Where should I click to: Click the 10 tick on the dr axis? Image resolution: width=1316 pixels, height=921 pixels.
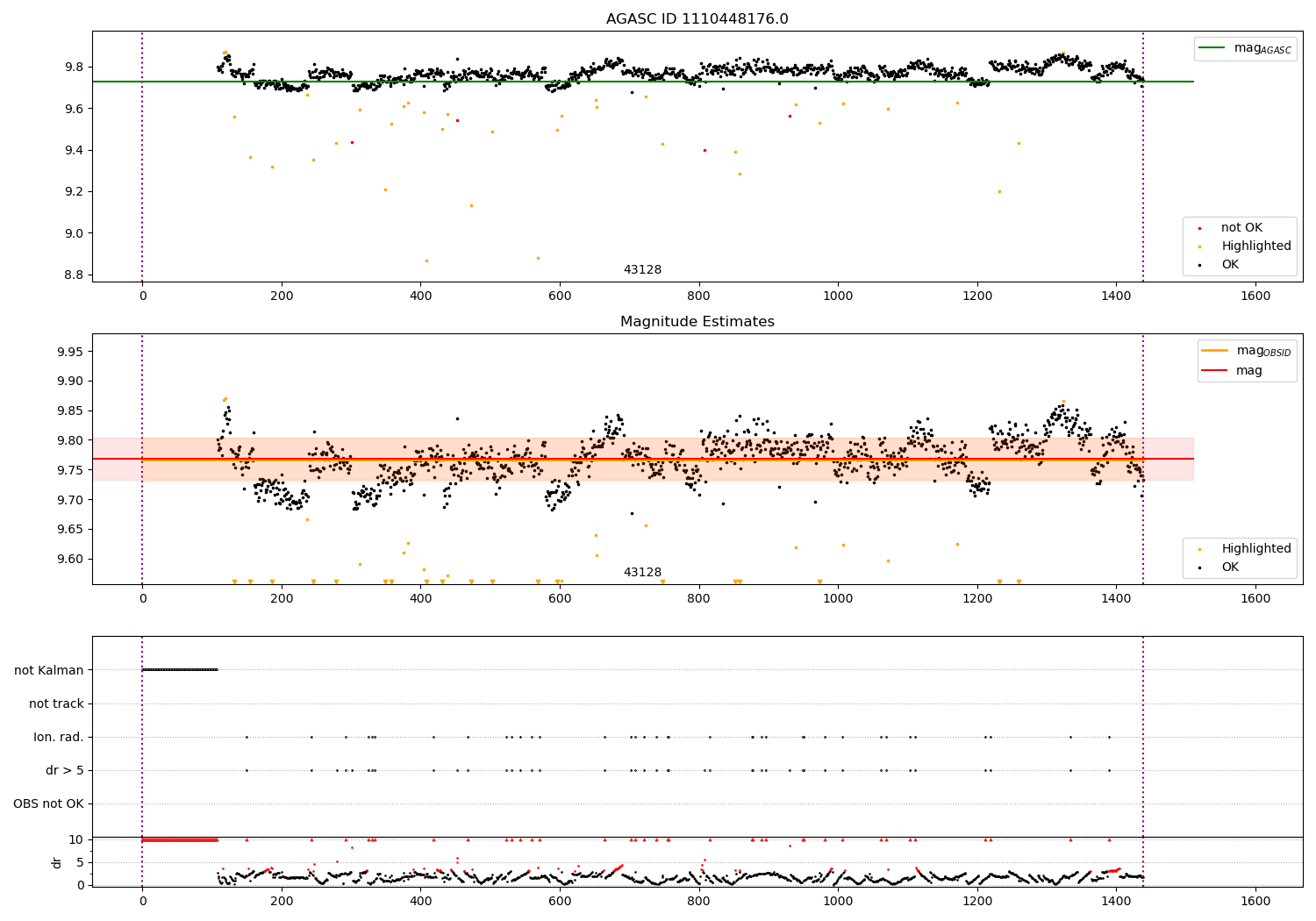(76, 840)
